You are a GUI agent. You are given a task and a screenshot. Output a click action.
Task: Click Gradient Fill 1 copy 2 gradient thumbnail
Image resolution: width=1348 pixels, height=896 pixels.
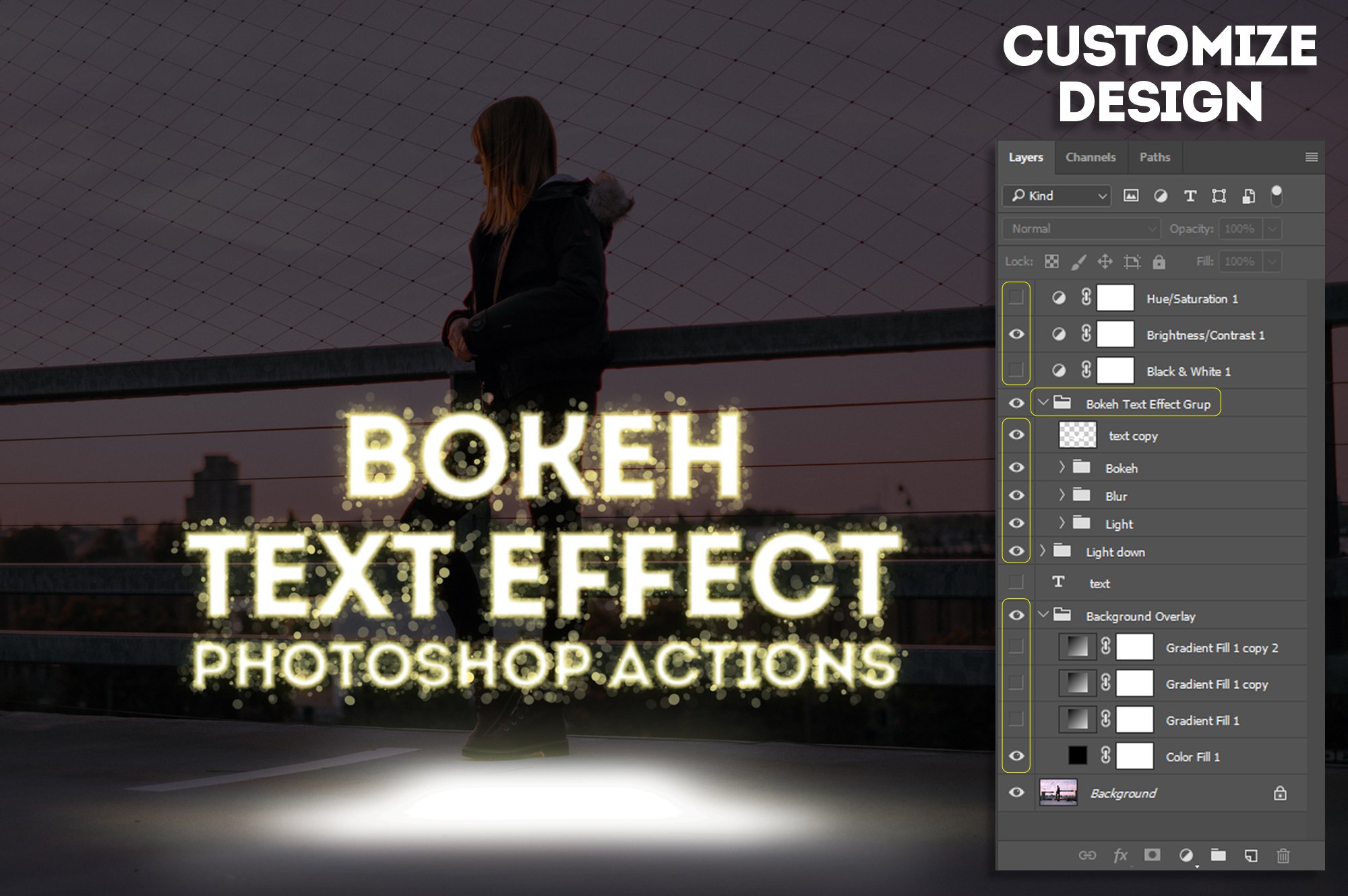pyautogui.click(x=1077, y=647)
